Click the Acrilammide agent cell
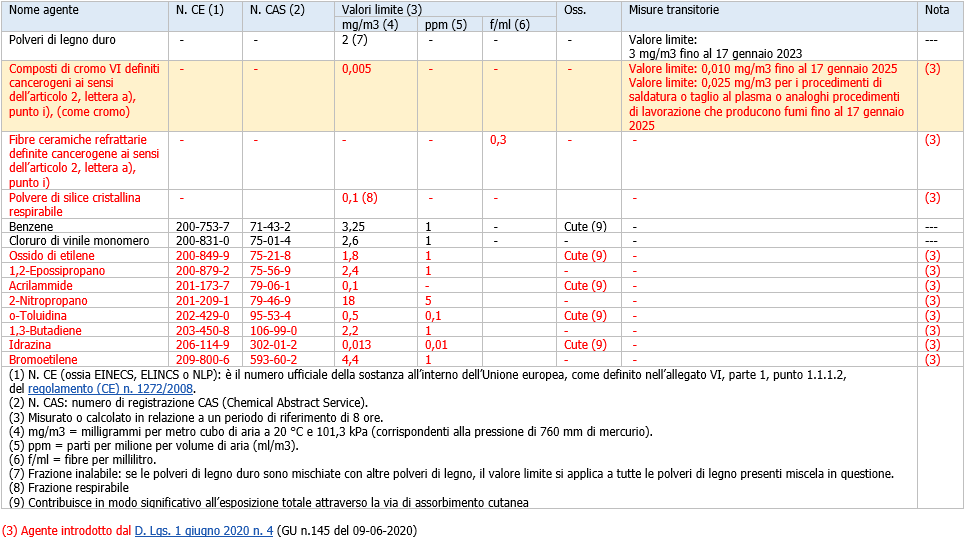 41,286
